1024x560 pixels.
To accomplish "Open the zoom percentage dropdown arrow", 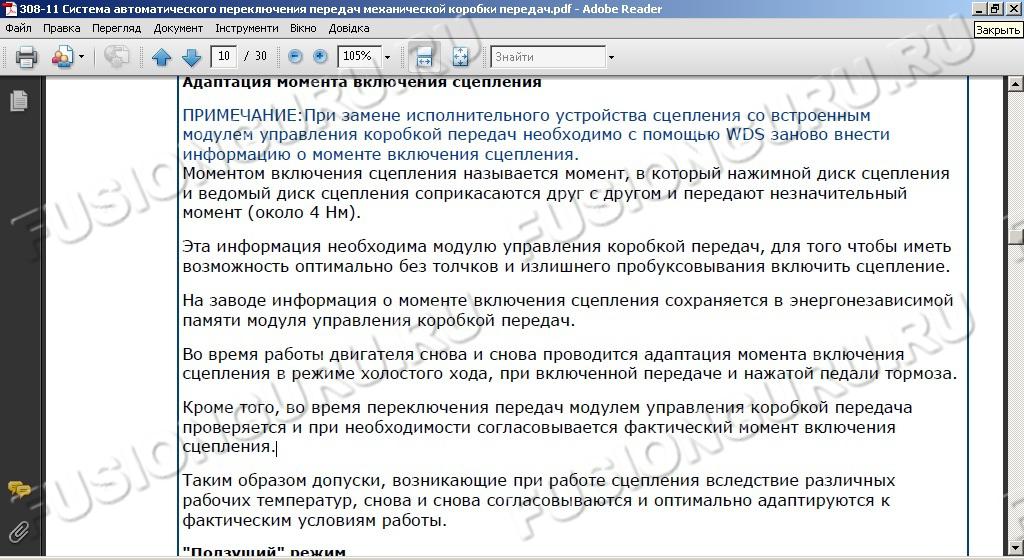I will (387, 57).
